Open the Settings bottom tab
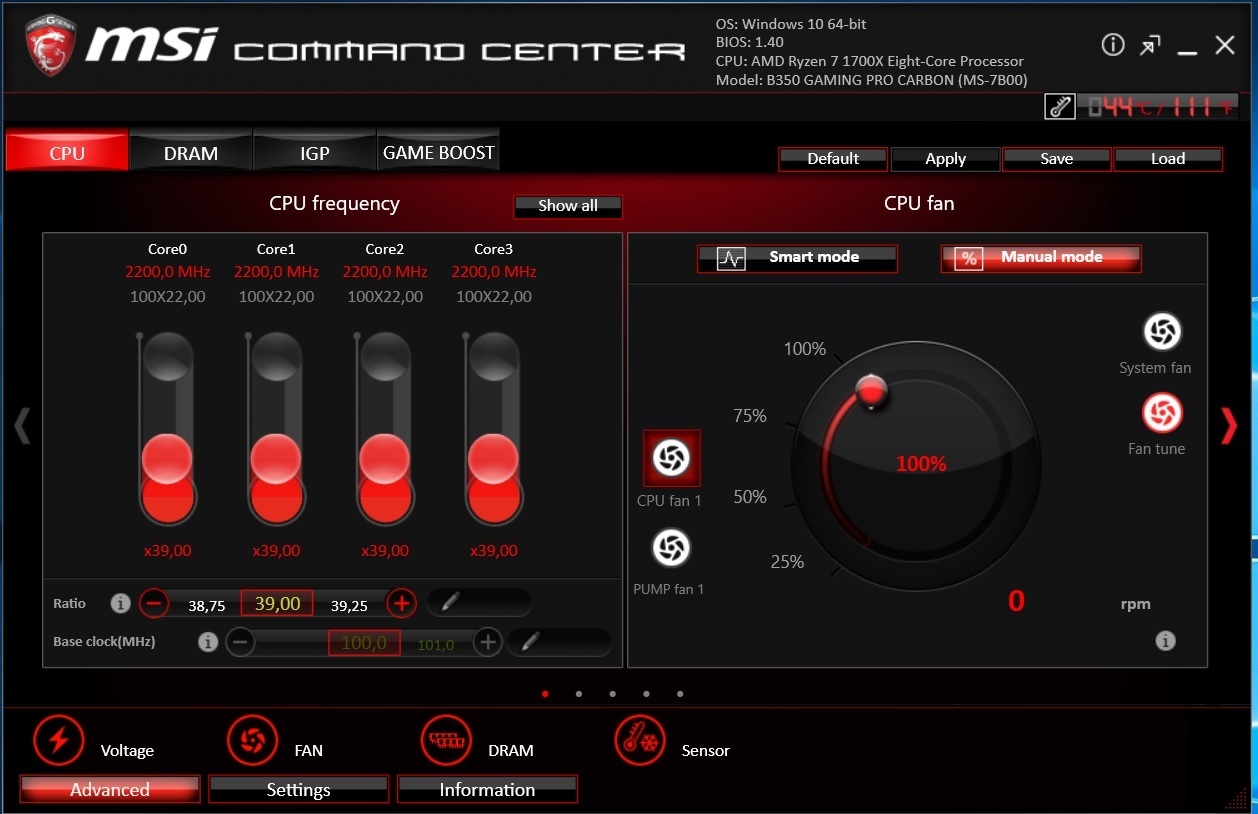The image size is (1258, 814). (298, 789)
